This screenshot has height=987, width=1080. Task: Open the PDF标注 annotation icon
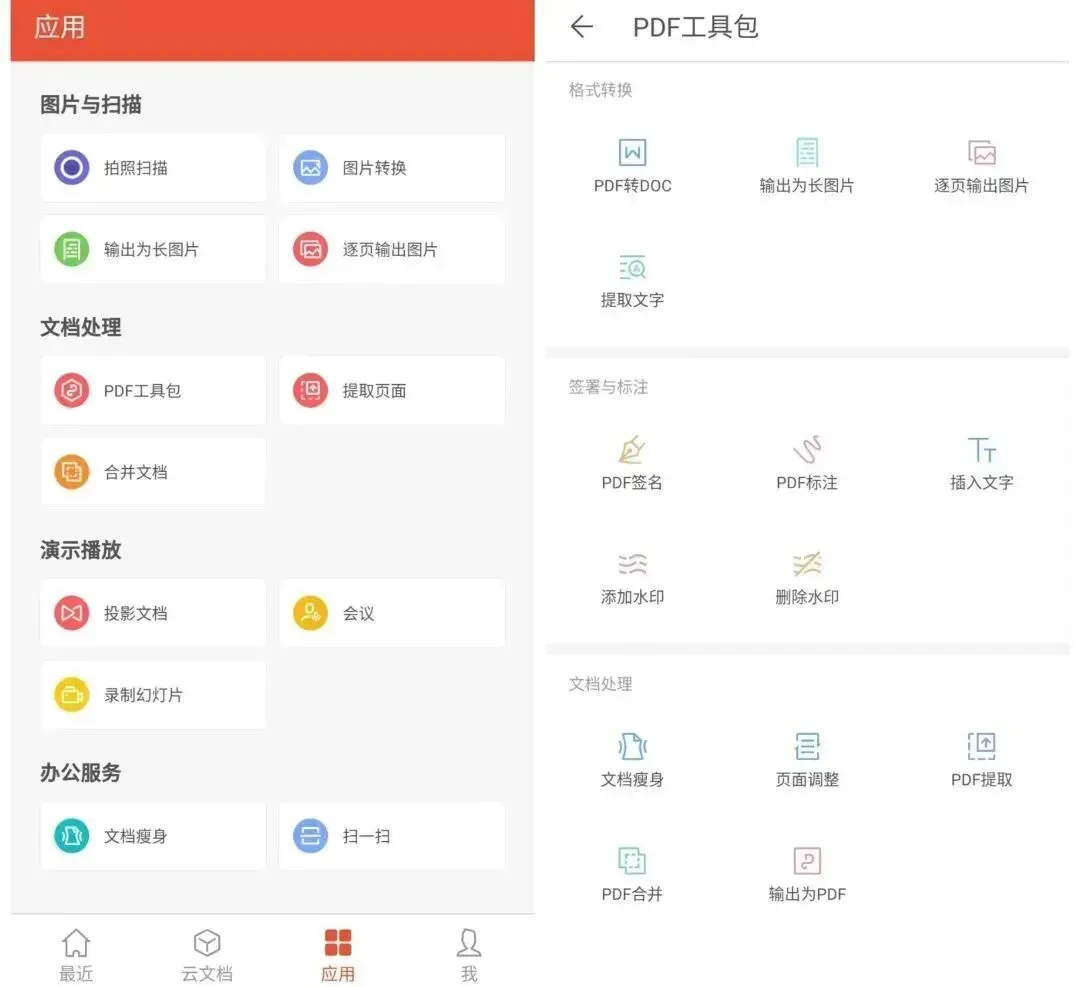point(807,450)
